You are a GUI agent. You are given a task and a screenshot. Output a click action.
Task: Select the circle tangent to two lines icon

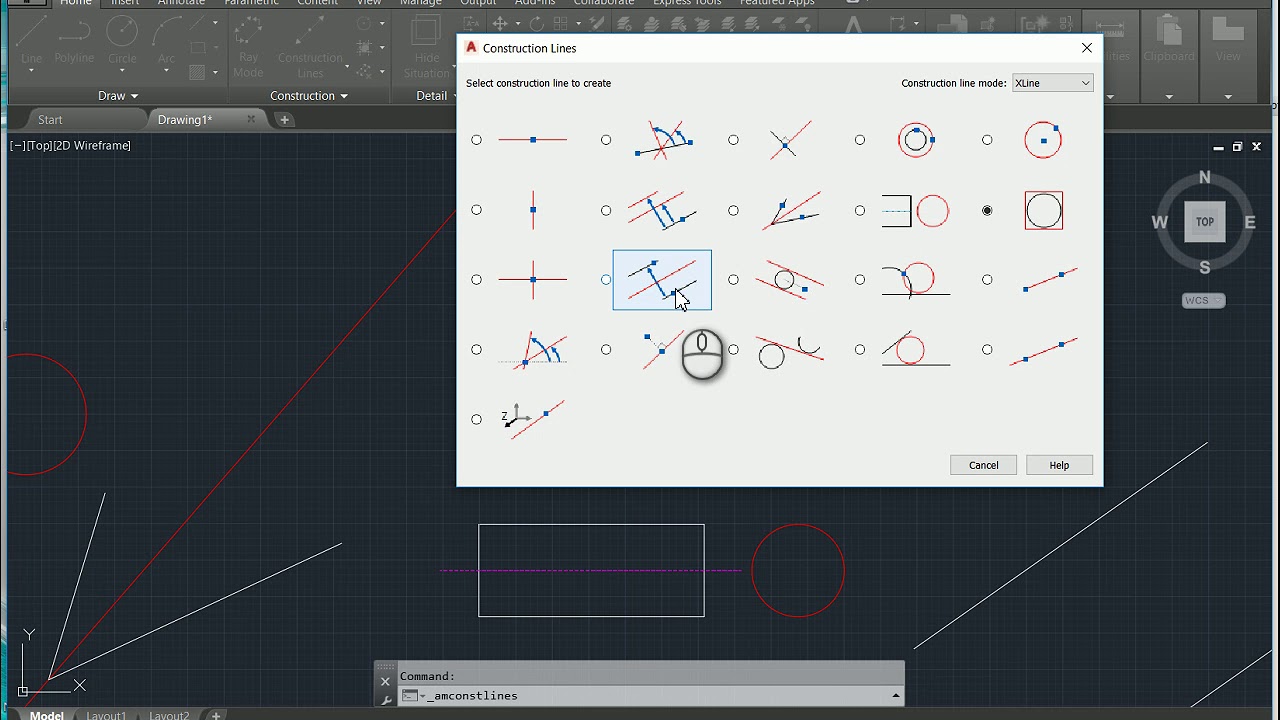(916, 350)
